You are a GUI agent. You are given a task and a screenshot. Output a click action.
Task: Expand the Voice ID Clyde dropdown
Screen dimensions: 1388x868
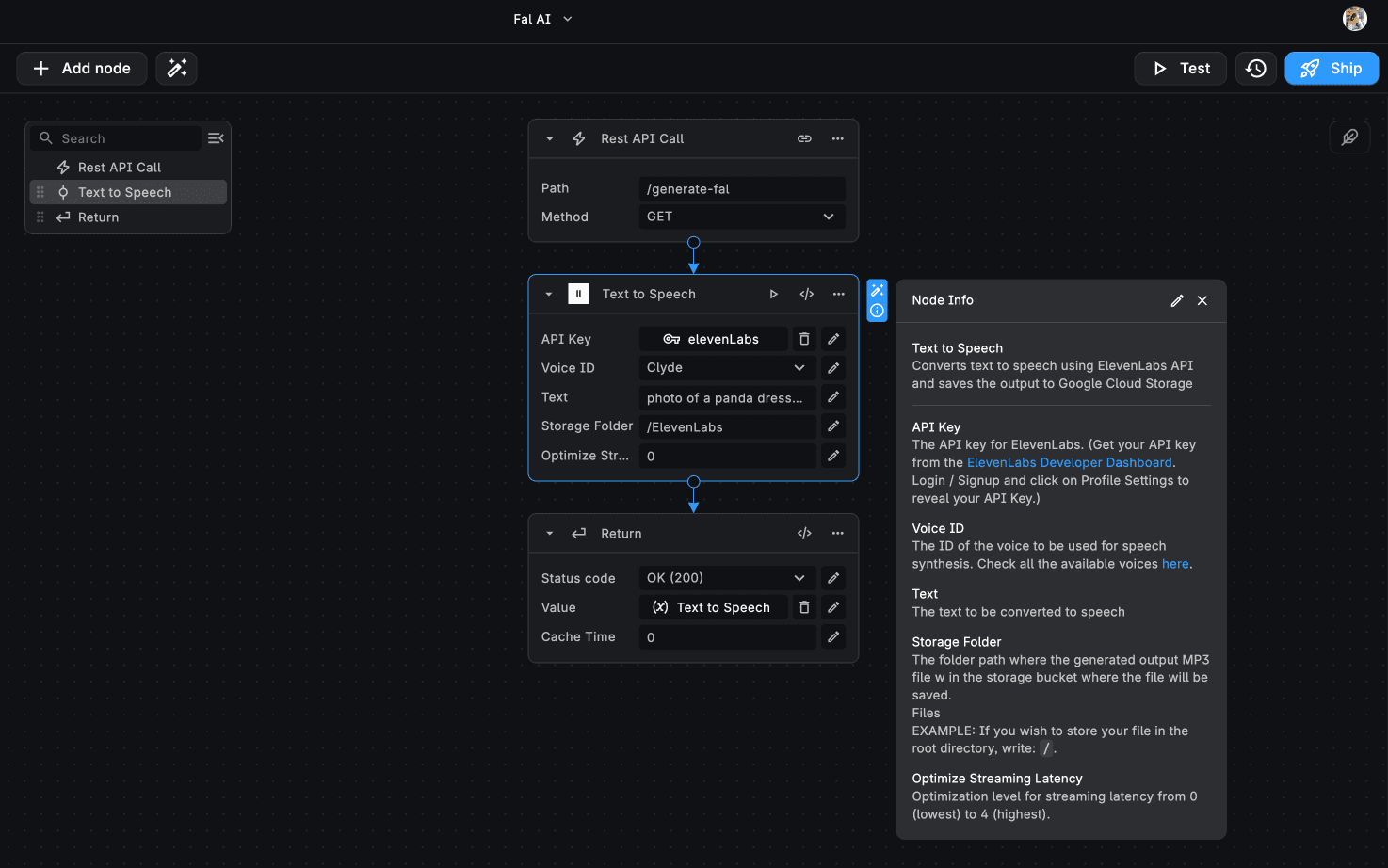(x=726, y=368)
